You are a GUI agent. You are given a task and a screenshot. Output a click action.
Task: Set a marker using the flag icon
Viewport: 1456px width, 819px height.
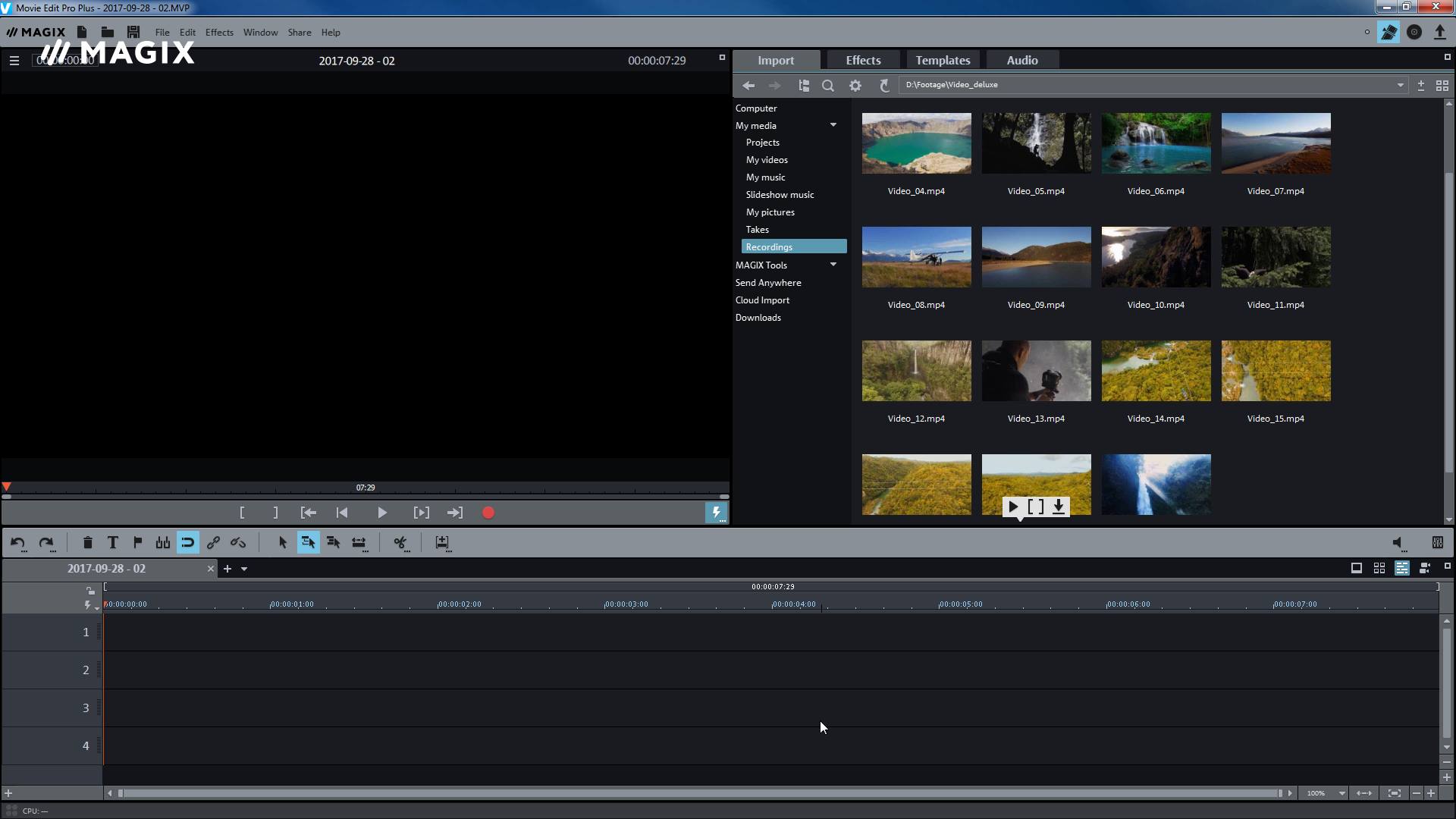click(137, 542)
